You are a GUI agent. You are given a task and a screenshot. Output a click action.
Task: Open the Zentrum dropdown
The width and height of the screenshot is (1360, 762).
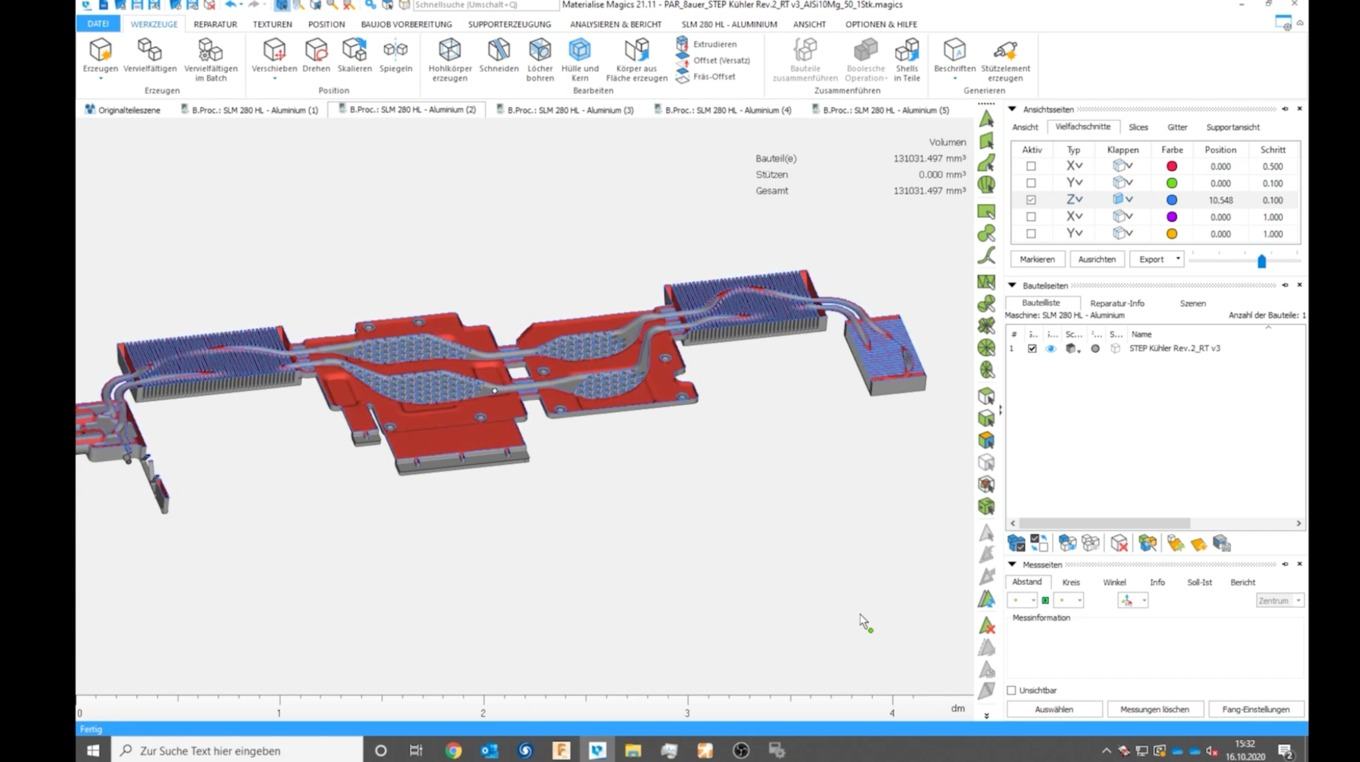1280,600
